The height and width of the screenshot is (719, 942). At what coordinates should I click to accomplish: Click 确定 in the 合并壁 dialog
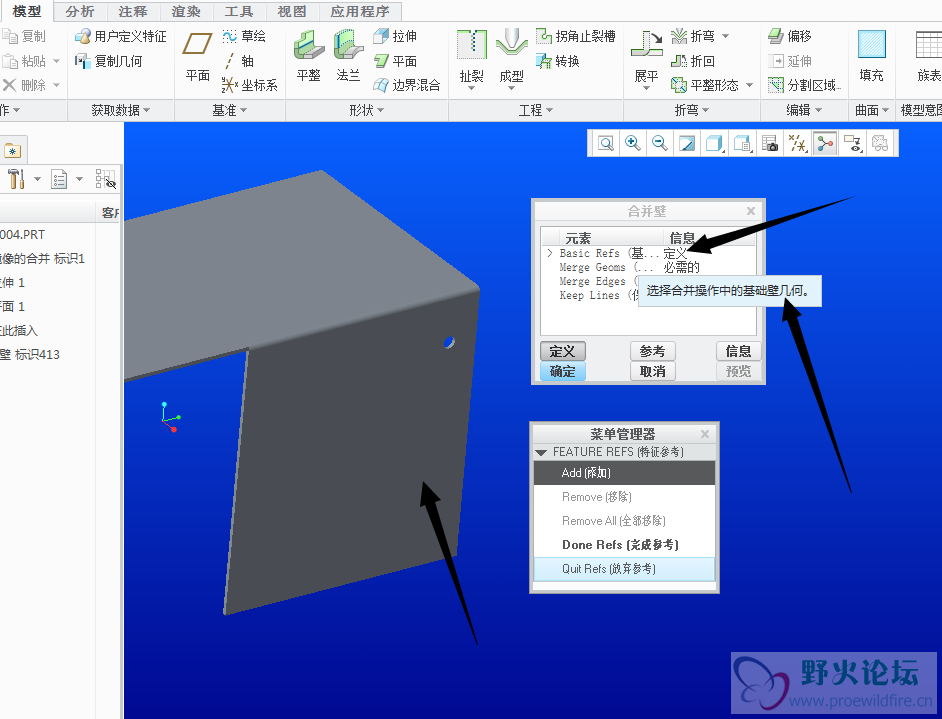tap(562, 372)
